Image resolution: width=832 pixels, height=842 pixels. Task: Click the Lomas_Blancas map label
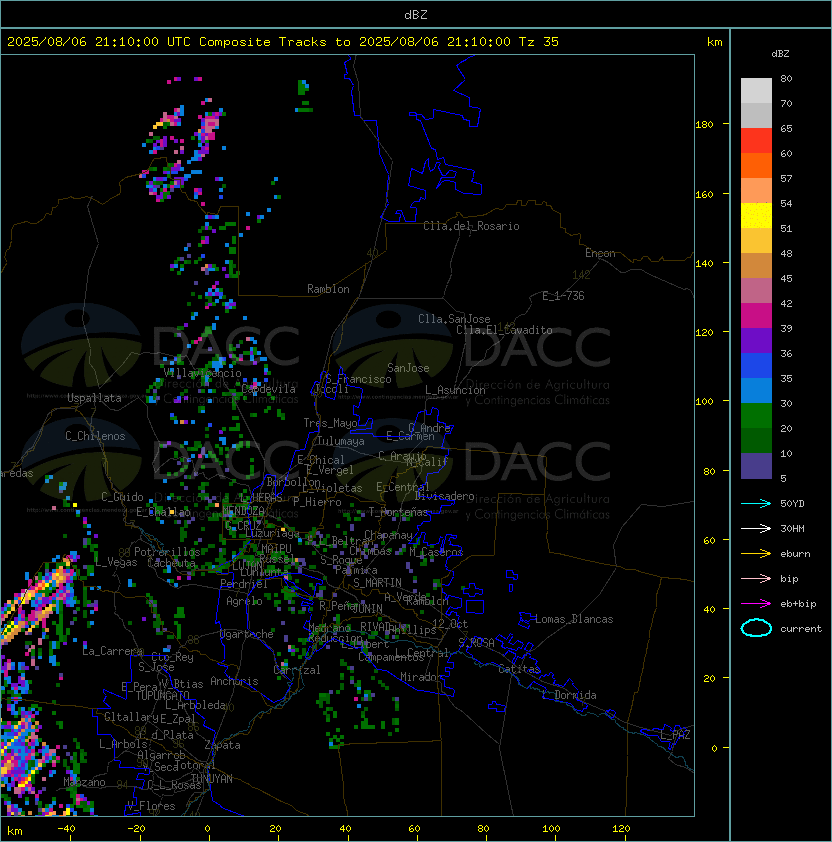pyautogui.click(x=574, y=619)
